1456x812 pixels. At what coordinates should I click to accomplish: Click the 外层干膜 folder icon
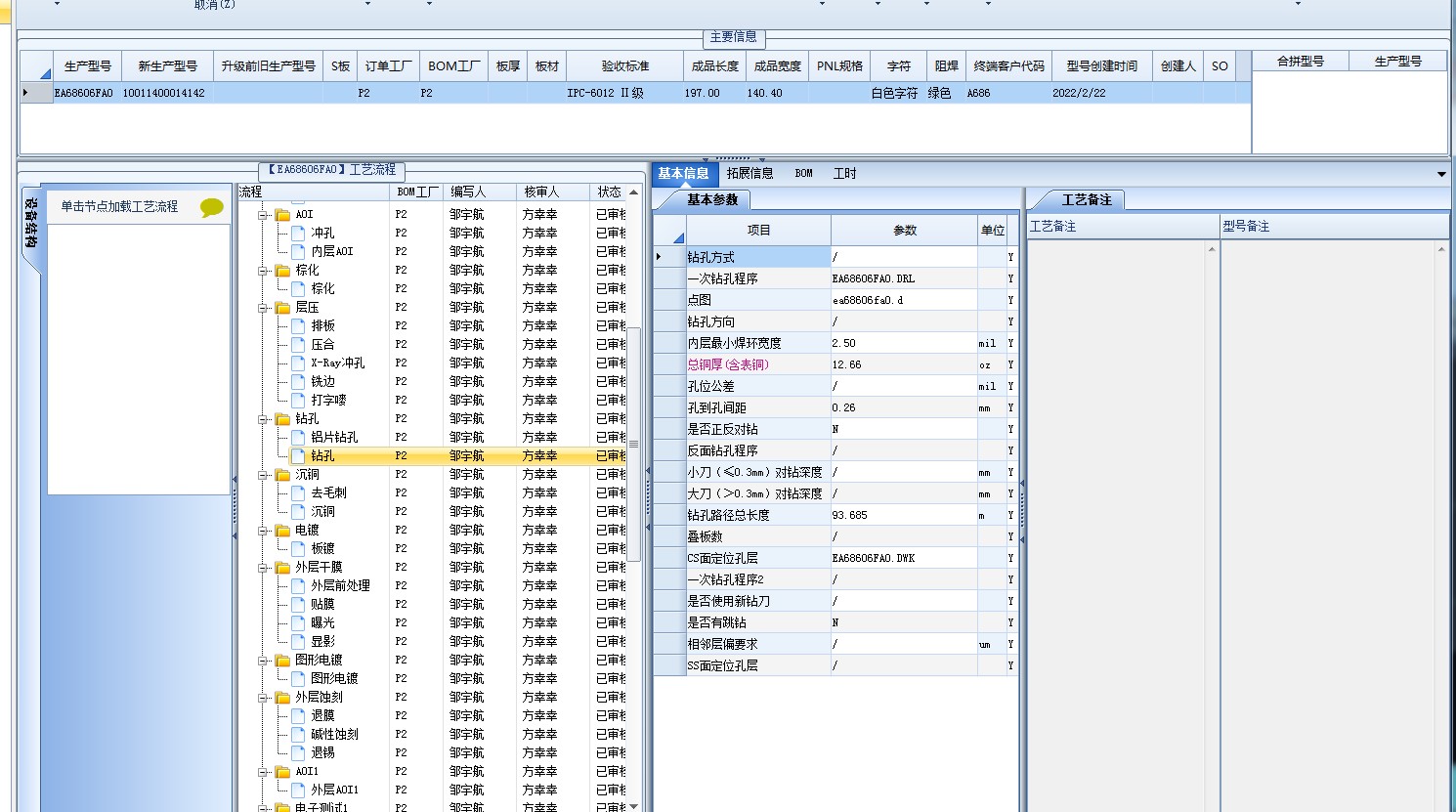(x=282, y=568)
